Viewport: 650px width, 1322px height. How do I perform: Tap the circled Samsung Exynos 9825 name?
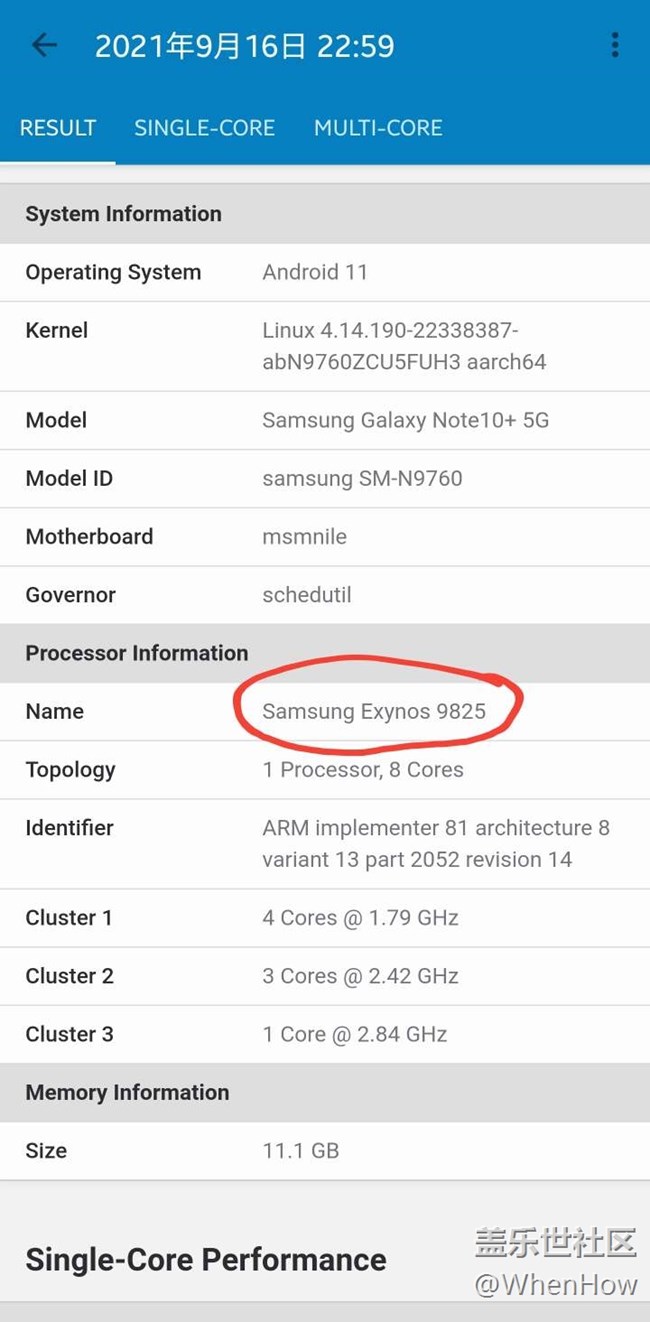pos(374,711)
